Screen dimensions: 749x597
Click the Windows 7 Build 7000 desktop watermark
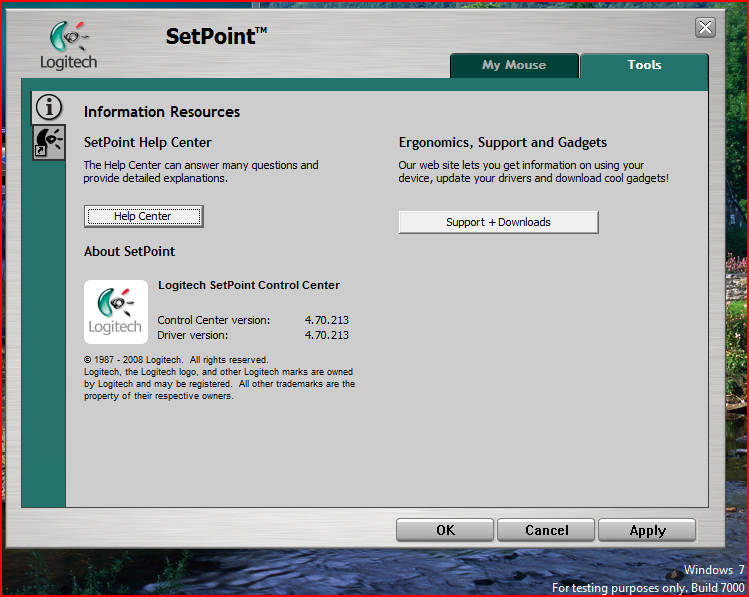pyautogui.click(x=648, y=579)
